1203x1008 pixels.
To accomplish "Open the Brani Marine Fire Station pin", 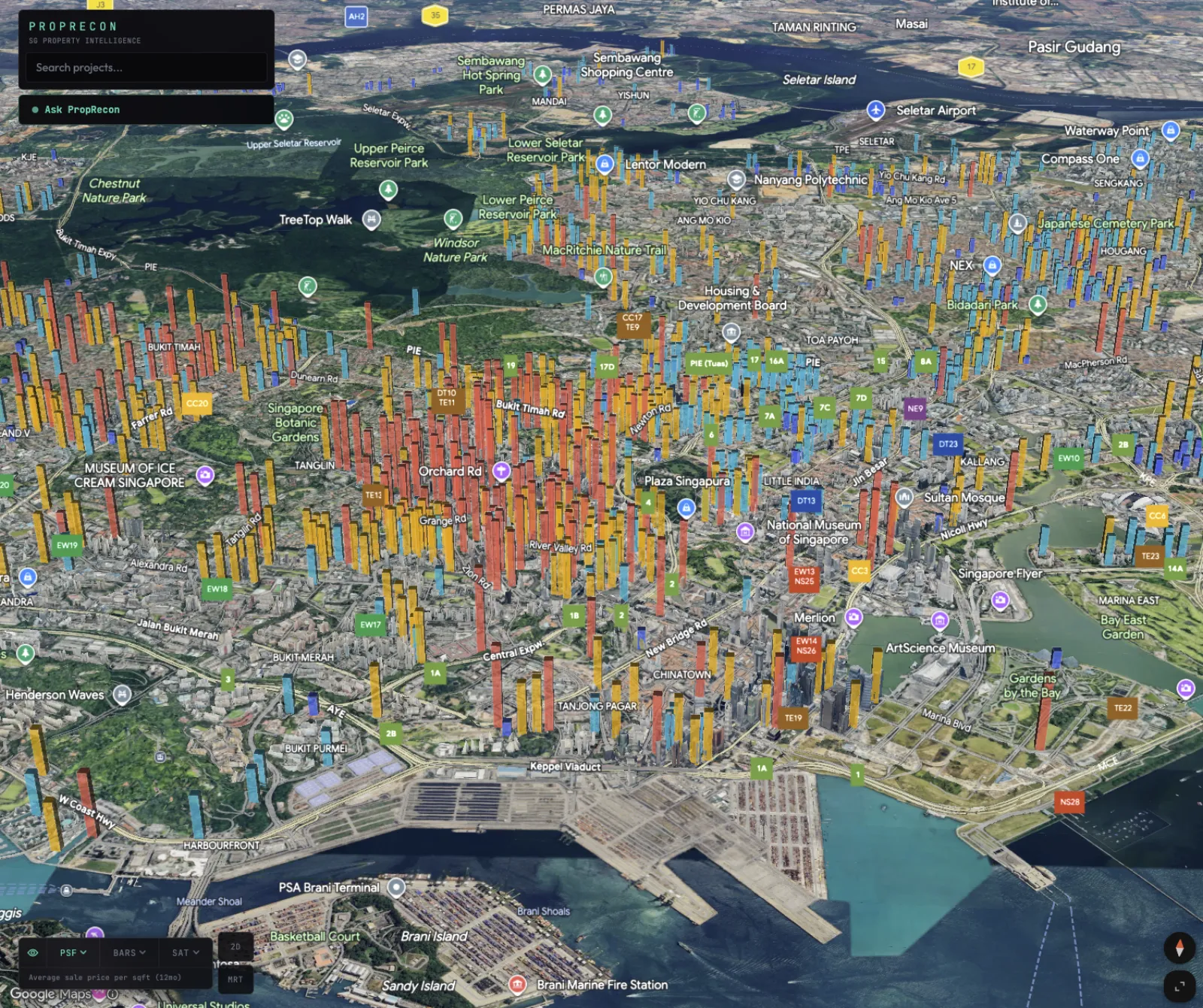I will pos(517,984).
